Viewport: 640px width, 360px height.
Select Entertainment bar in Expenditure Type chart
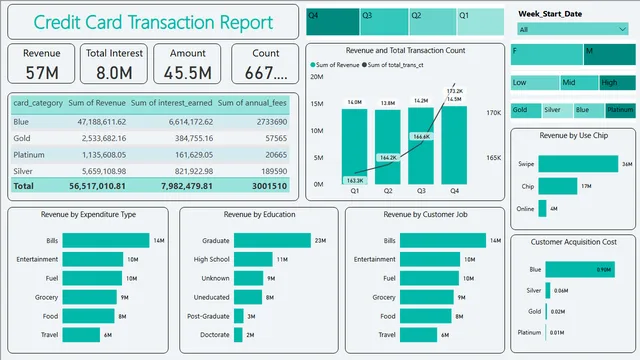coord(93,259)
